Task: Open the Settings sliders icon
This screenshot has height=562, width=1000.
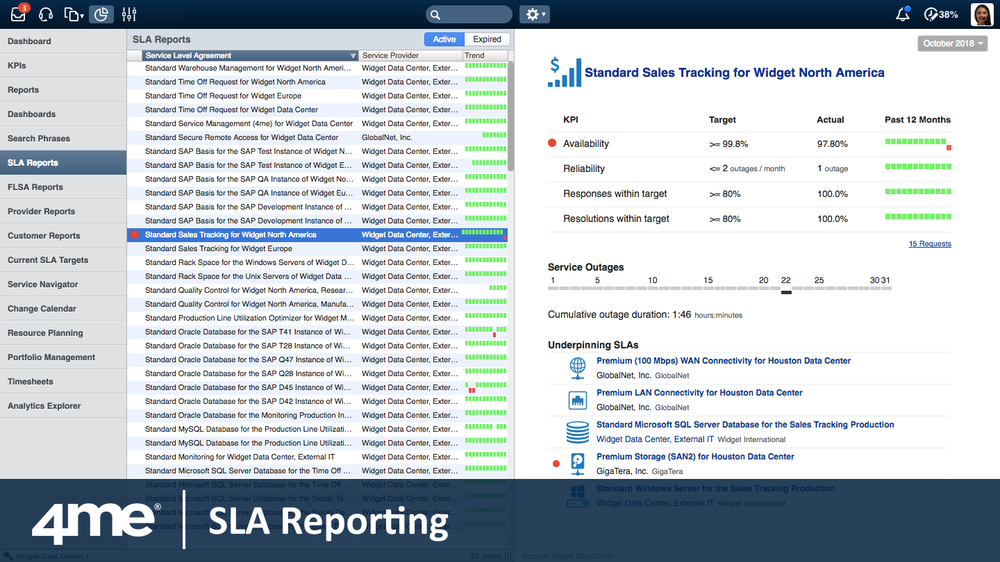Action: coord(129,14)
